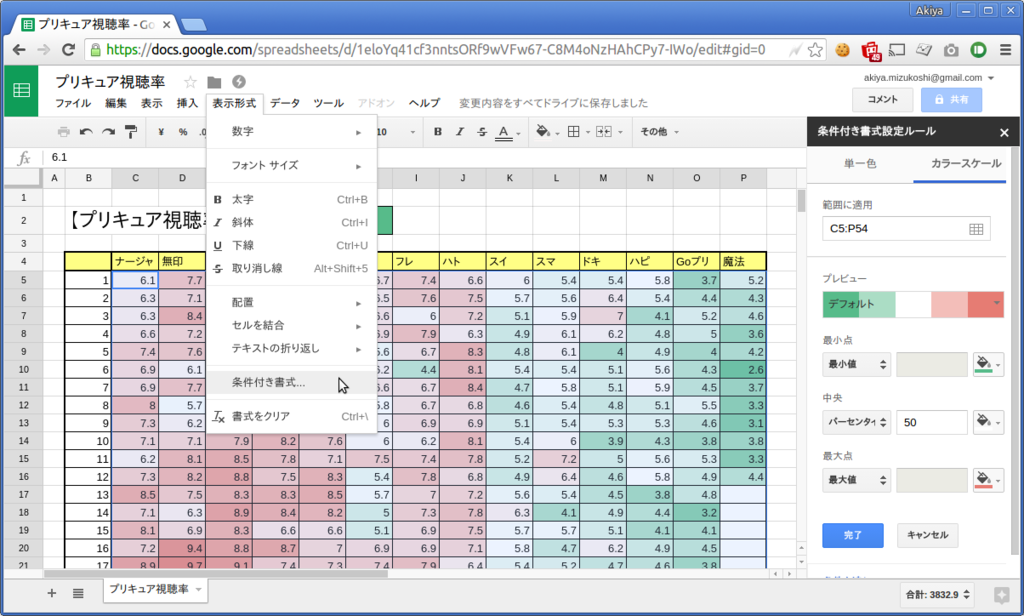Viewport: 1024px width, 616px height.
Task: Reload the page in Chrome
Action: click(68, 50)
